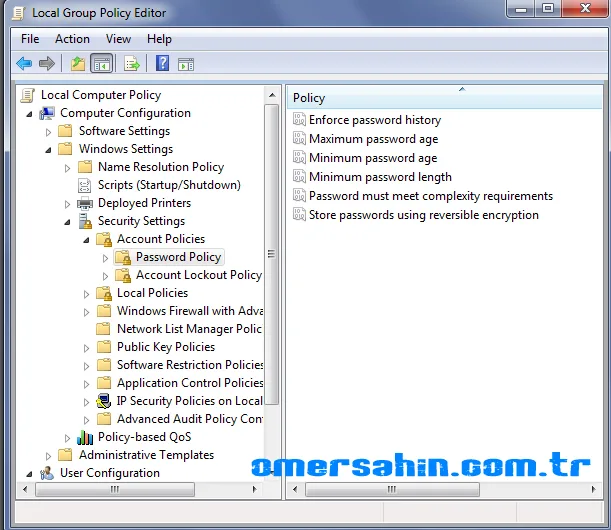Collapse the Computer Configuration node

[x=29, y=114]
